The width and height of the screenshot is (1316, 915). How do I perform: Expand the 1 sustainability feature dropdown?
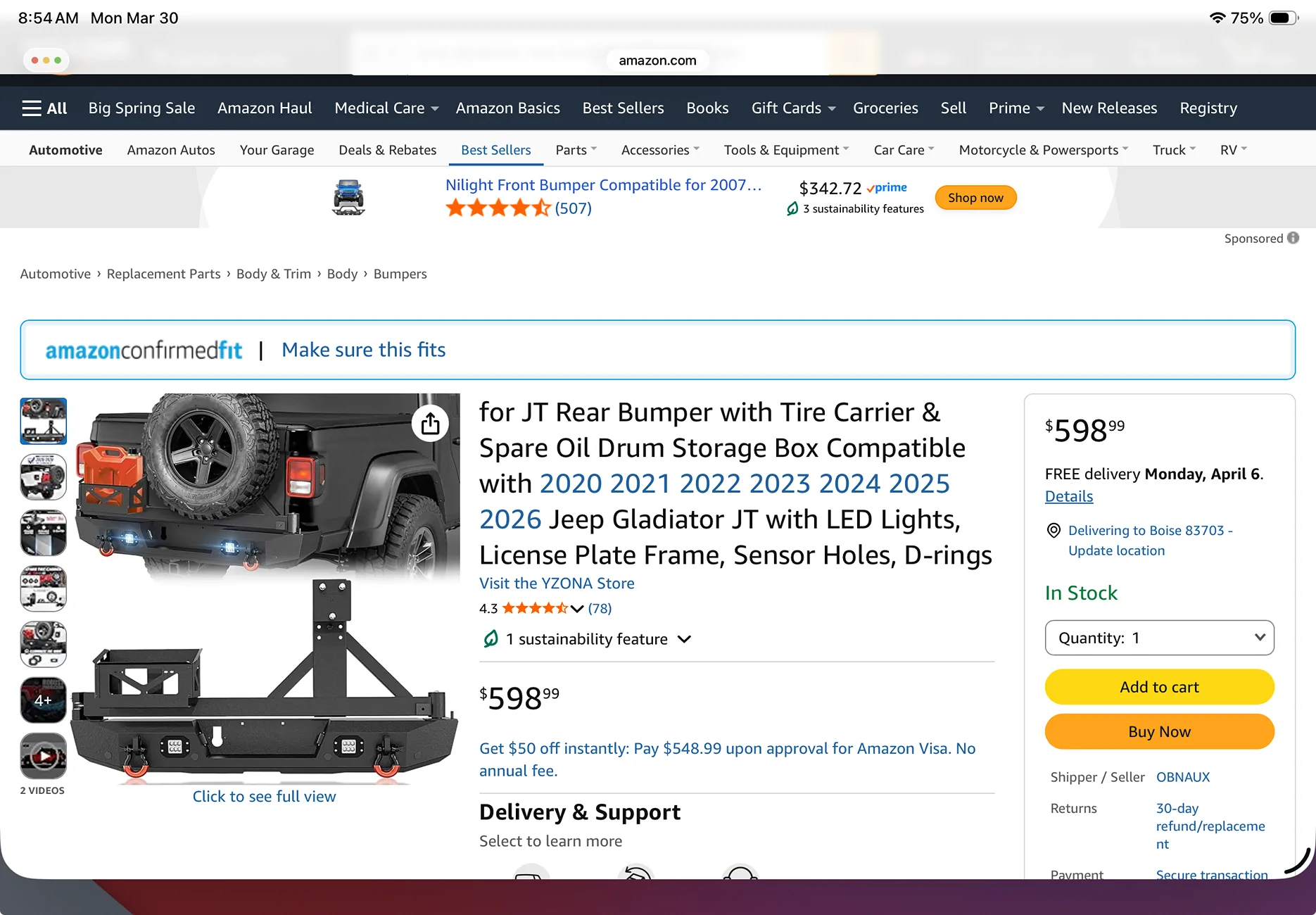coord(587,639)
